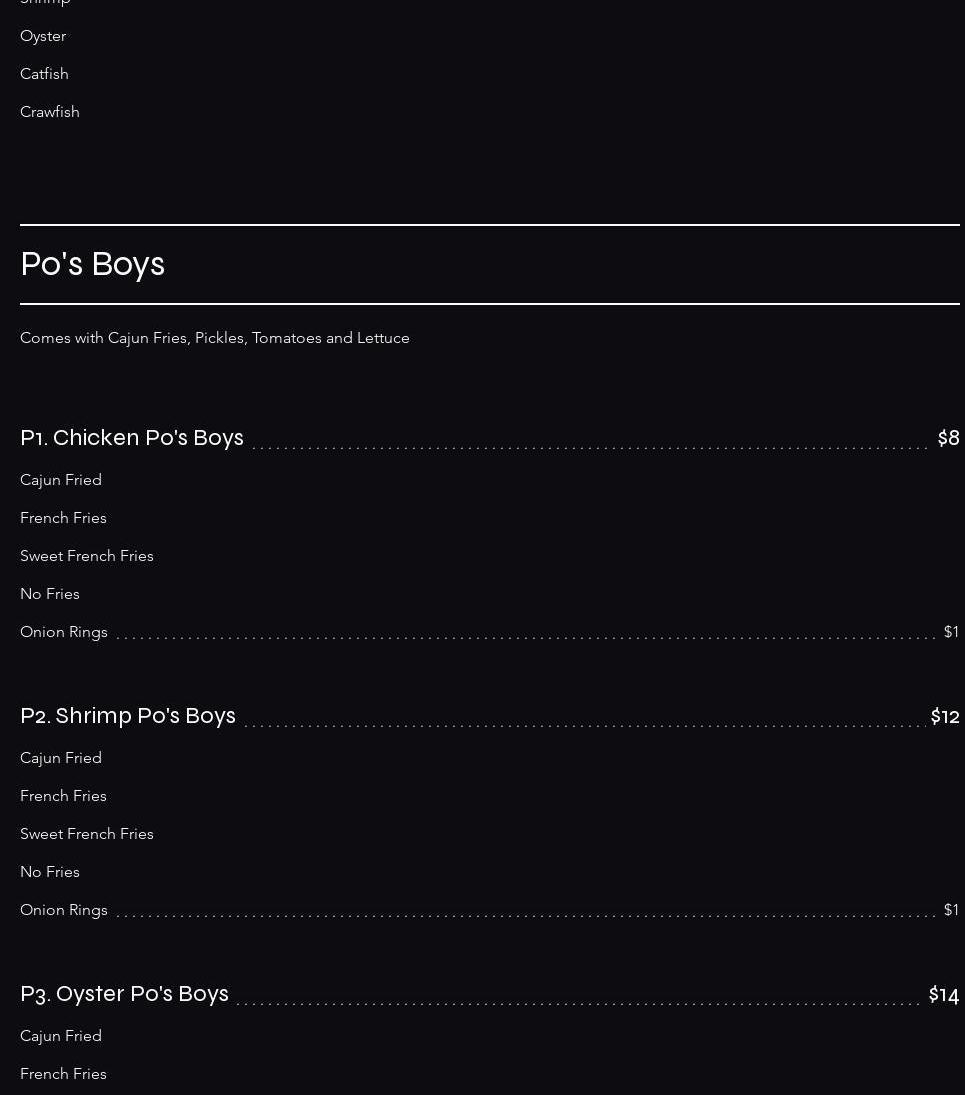Click the Crawfish option
The width and height of the screenshot is (965, 1095).
pyautogui.click(x=50, y=112)
